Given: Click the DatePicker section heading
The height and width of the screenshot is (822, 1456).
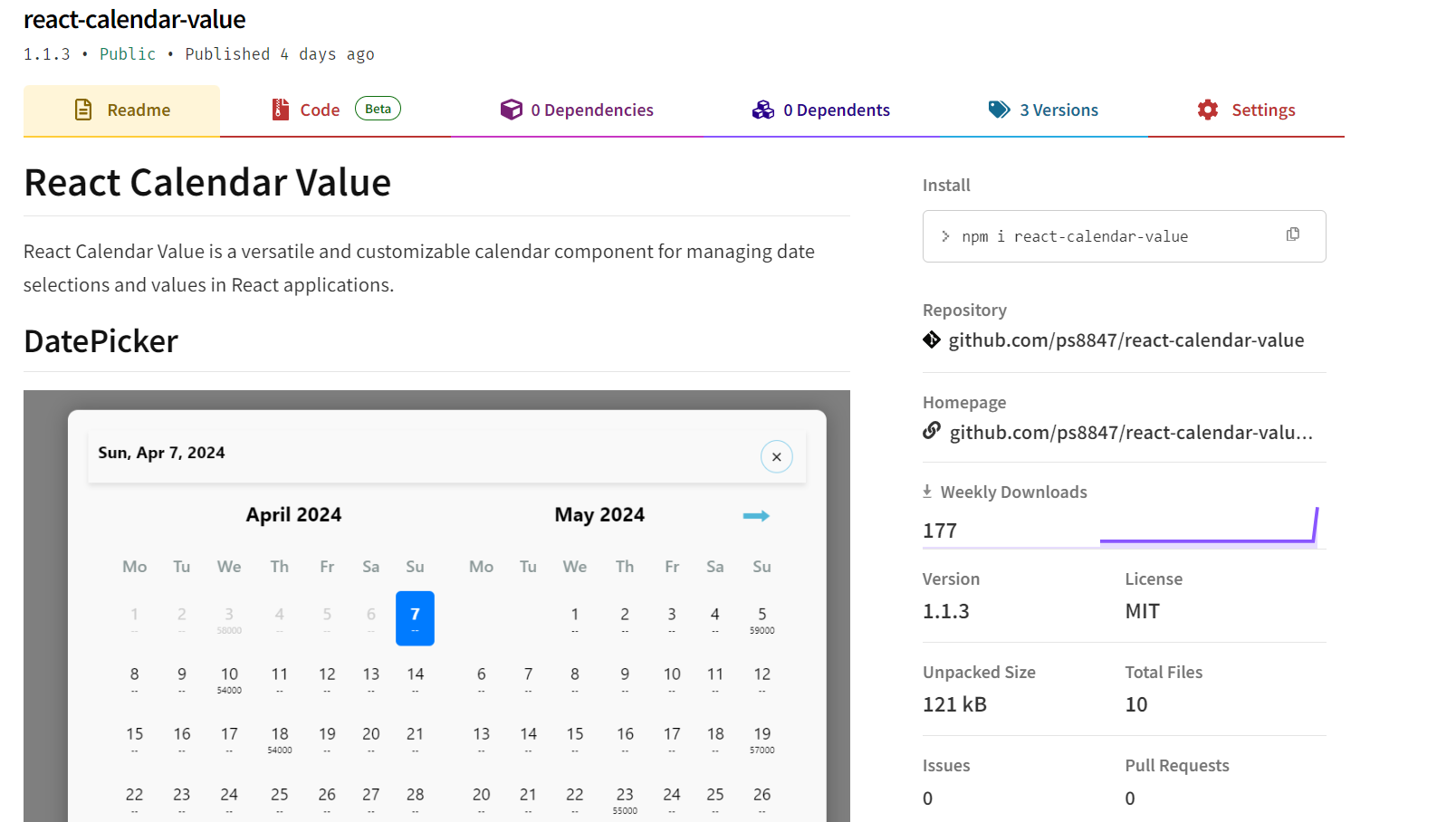Looking at the screenshot, I should click(101, 341).
